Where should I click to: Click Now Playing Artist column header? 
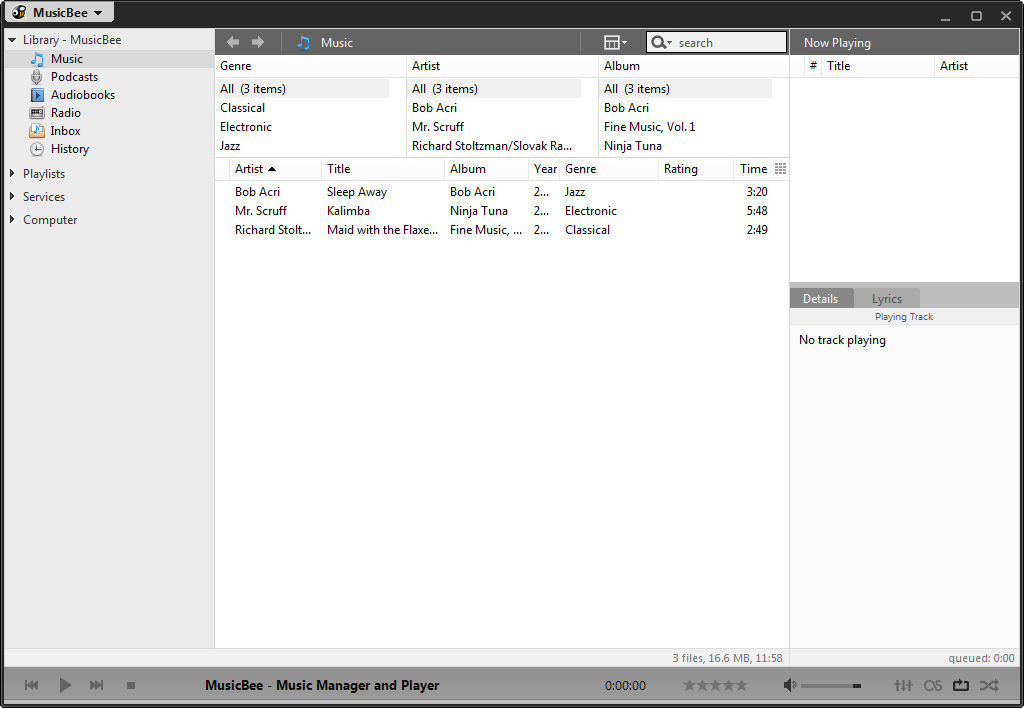tap(976, 66)
